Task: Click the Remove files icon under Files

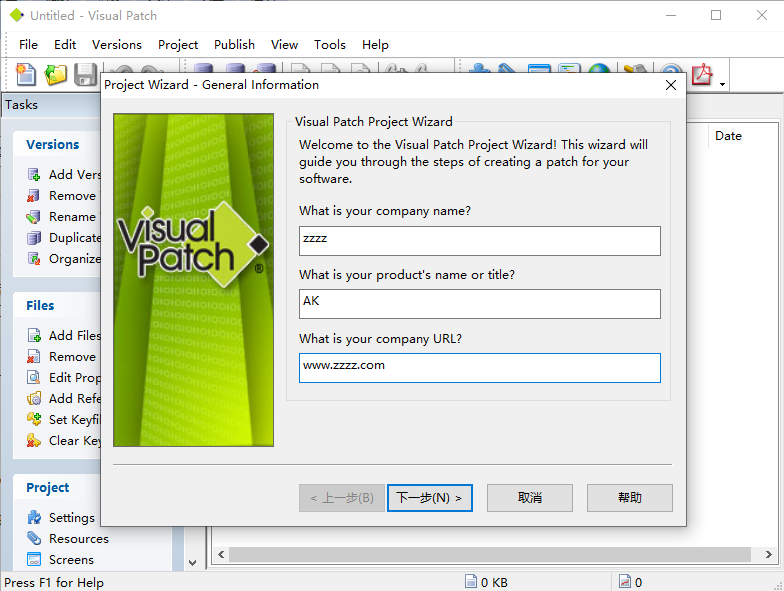Action: pos(34,356)
